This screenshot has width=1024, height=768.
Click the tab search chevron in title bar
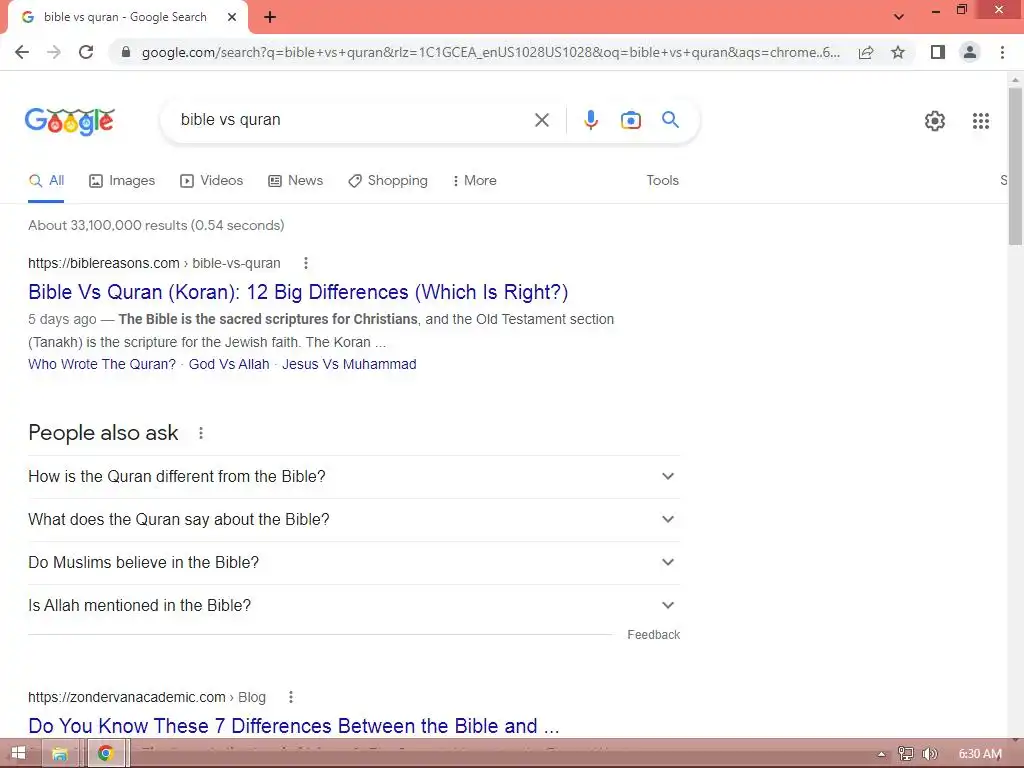(899, 17)
